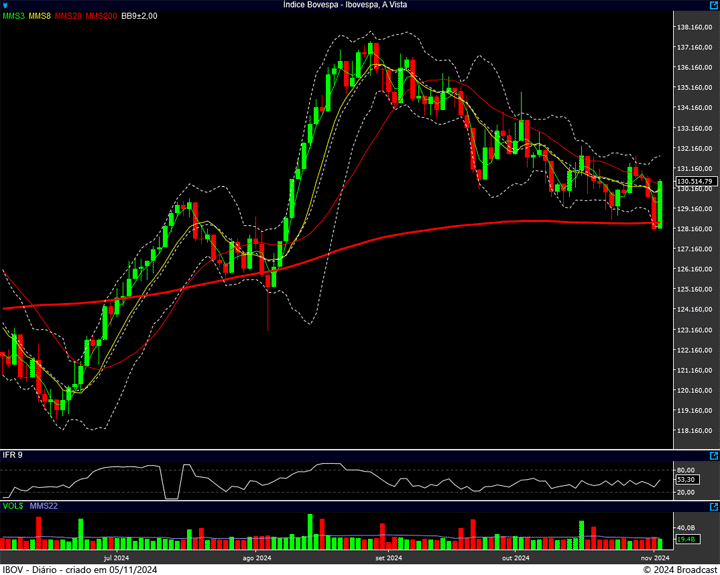Click the red pop-out icon in title bar
The width and height of the screenshot is (720, 575).
(x=714, y=5)
